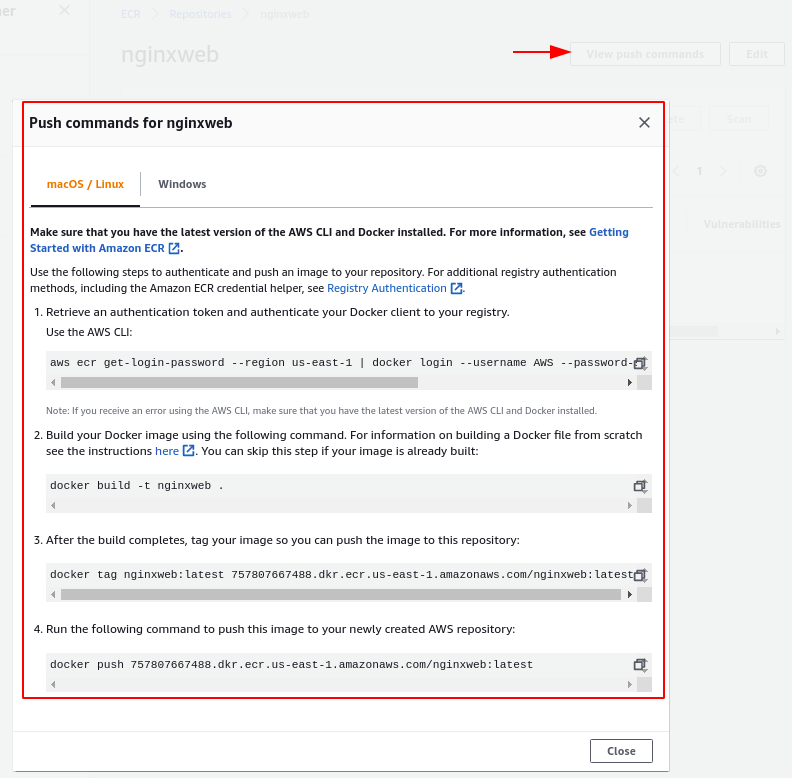Select the macOS / Linux tab
The width and height of the screenshot is (792, 778).
pos(85,184)
